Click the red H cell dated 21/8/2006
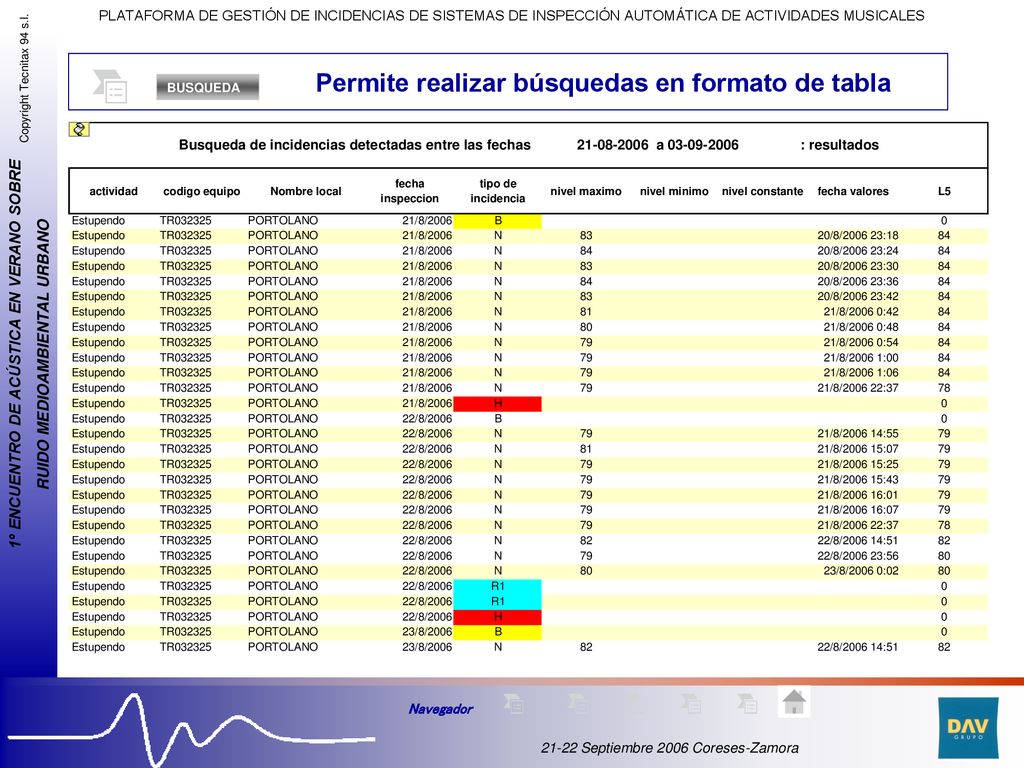The image size is (1024, 768). 498,404
